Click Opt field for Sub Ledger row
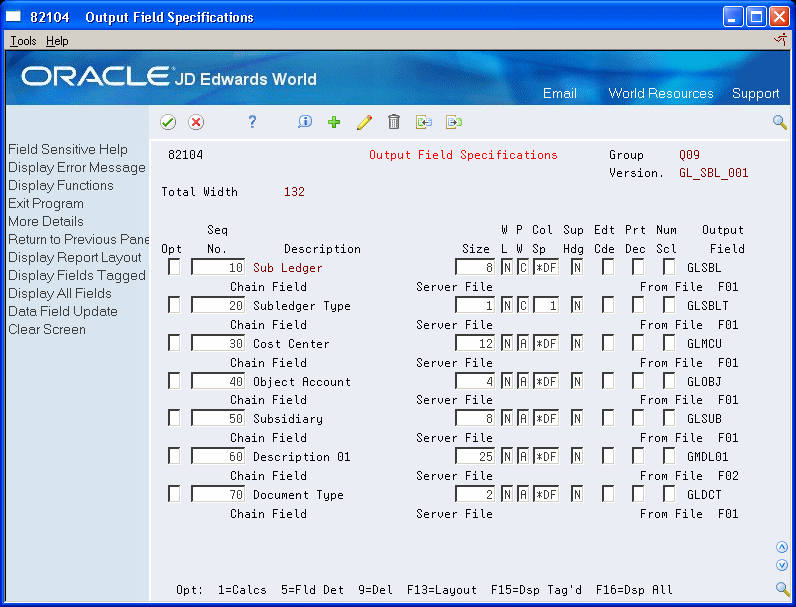This screenshot has width=796, height=607. pyautogui.click(x=174, y=267)
